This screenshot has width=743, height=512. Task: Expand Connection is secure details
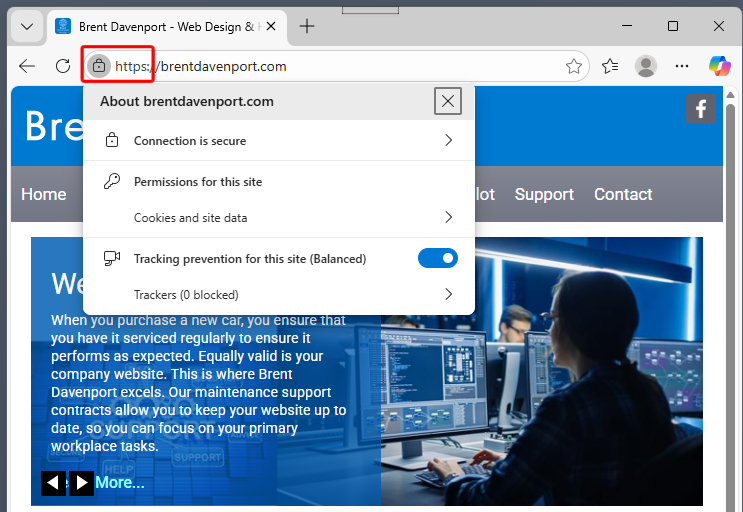[448, 141]
